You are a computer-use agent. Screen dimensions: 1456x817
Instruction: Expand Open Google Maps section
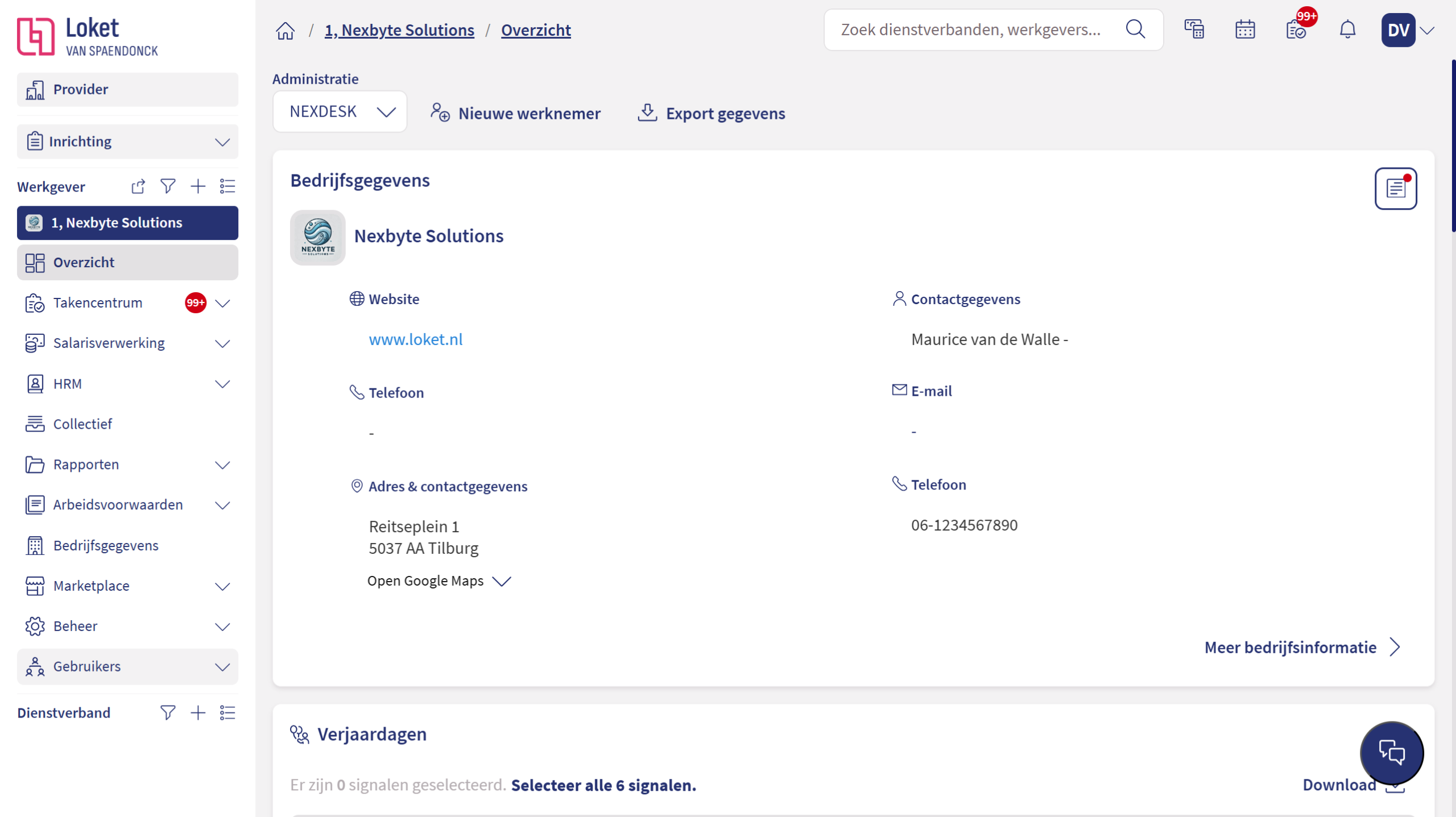click(x=439, y=581)
